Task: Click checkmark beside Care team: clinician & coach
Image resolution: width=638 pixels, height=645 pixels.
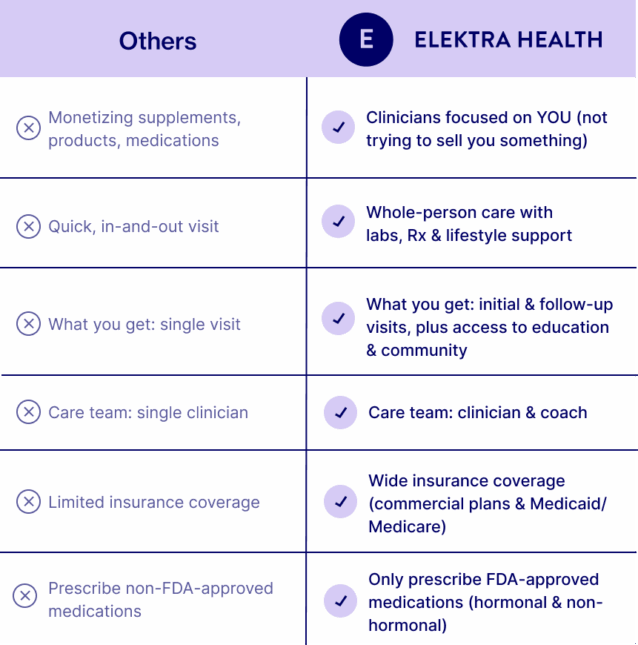Action: pyautogui.click(x=340, y=412)
